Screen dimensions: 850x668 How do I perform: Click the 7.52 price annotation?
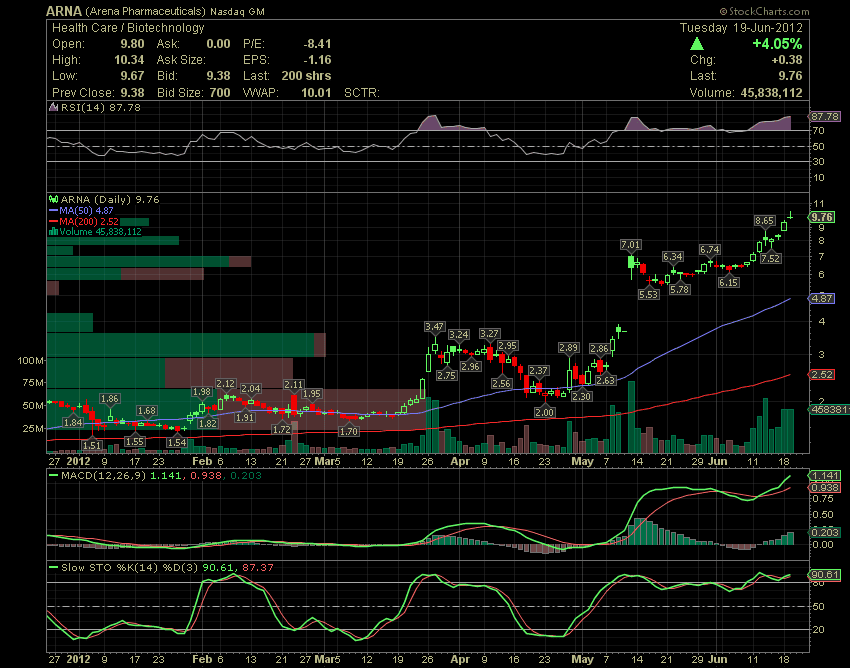coord(770,259)
